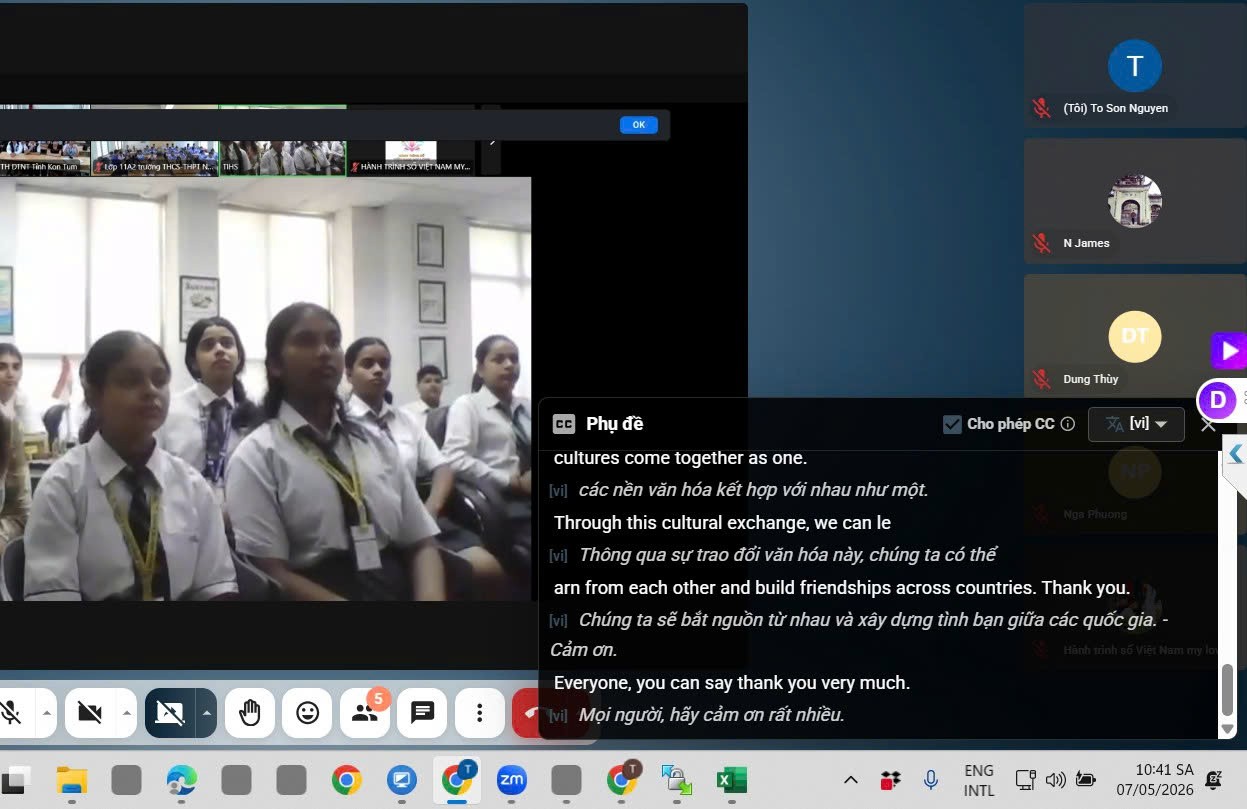Toggle the camera off button in meeting toolbar
The height and width of the screenshot is (809, 1247).
(91, 713)
